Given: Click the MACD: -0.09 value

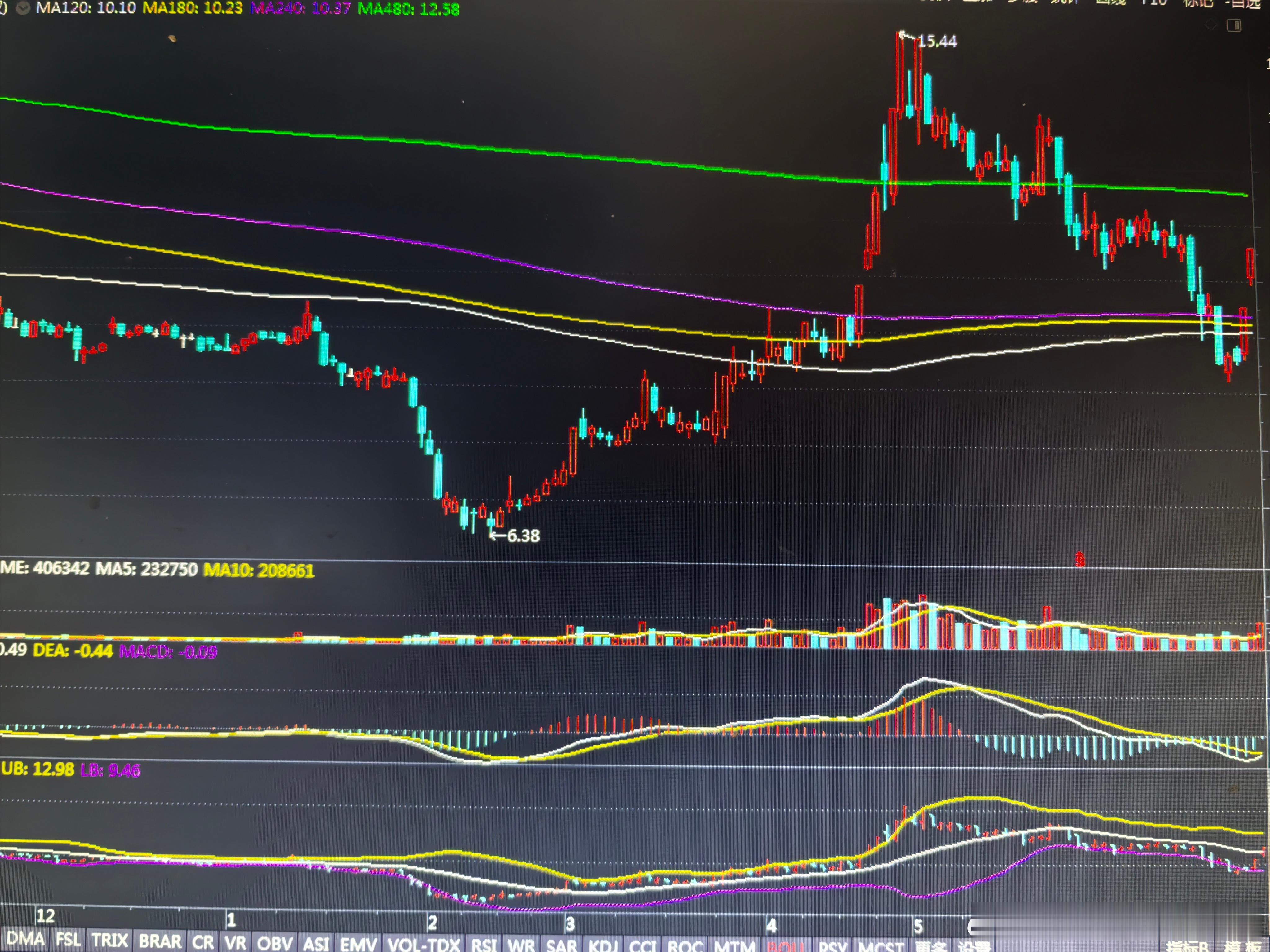Looking at the screenshot, I should pos(168,652).
